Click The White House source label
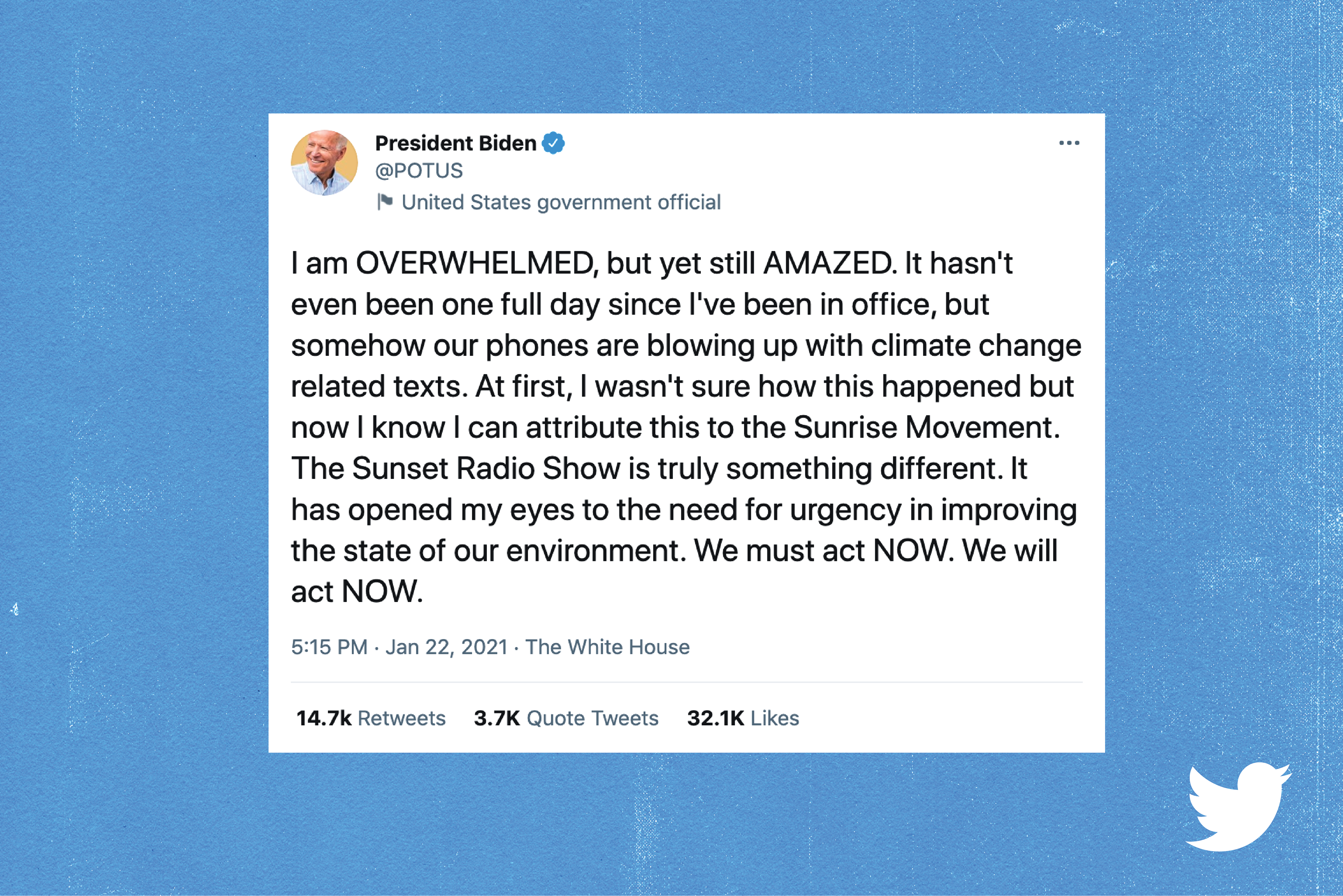This screenshot has width=1343, height=896. 607,647
